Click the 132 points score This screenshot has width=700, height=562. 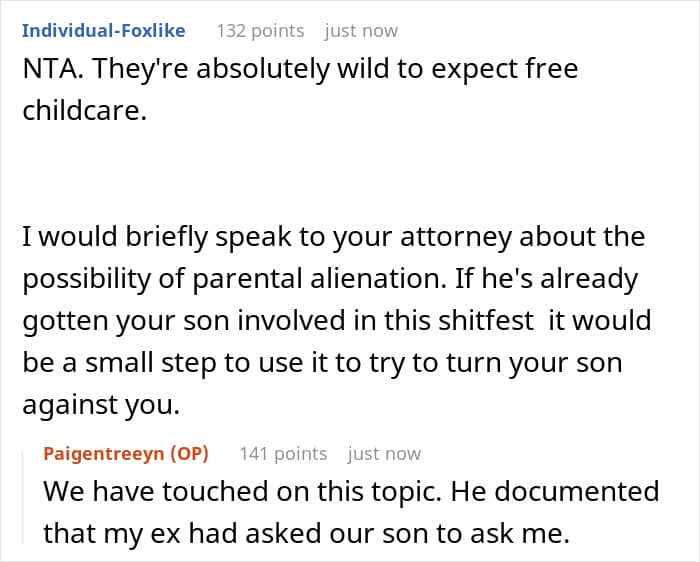coord(260,30)
